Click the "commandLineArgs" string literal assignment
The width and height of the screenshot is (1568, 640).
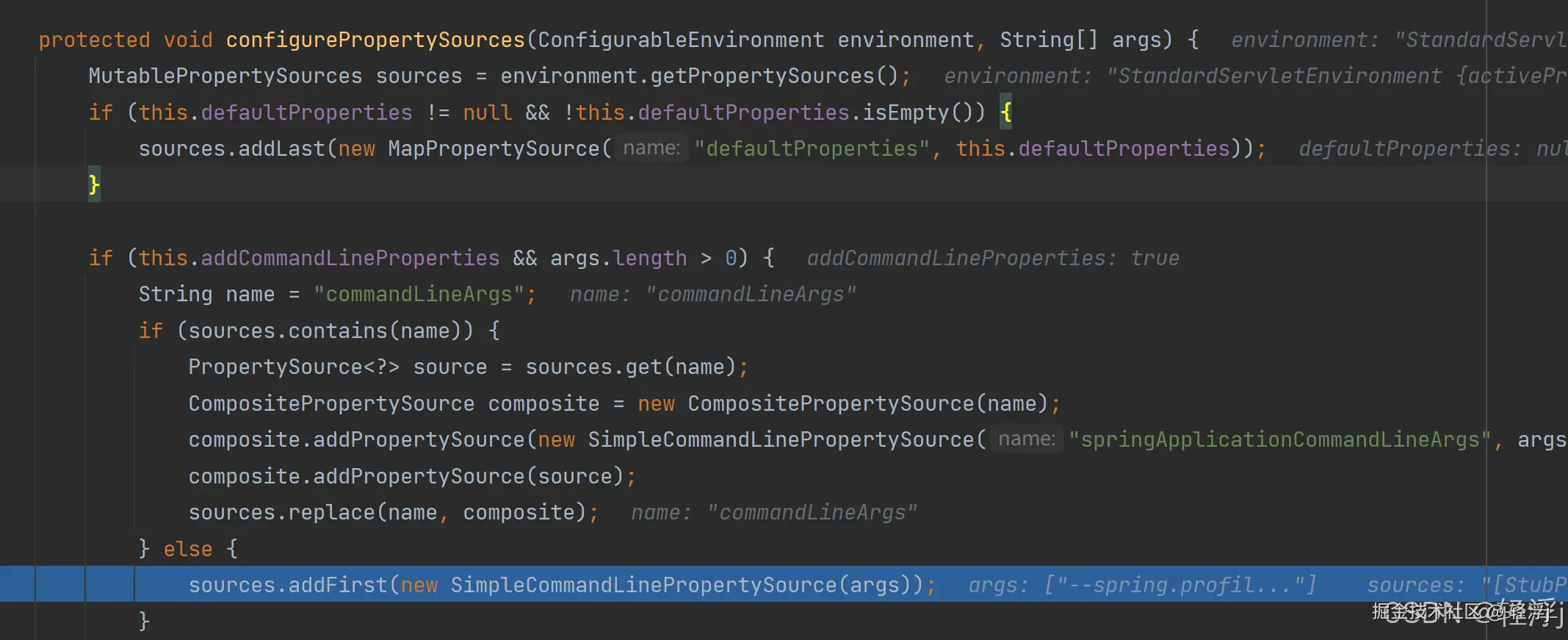pos(419,294)
